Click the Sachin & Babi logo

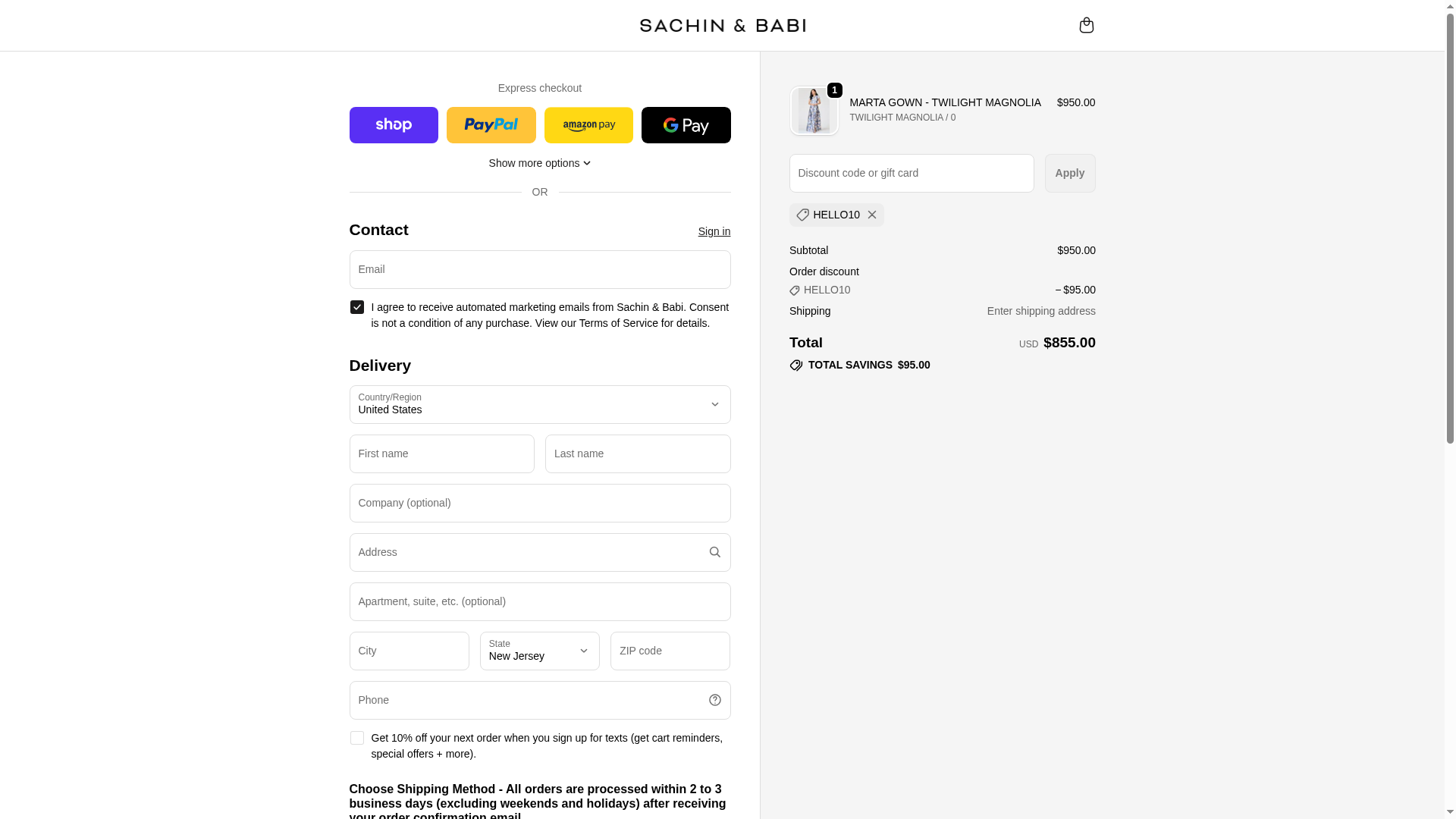pyautogui.click(x=722, y=26)
